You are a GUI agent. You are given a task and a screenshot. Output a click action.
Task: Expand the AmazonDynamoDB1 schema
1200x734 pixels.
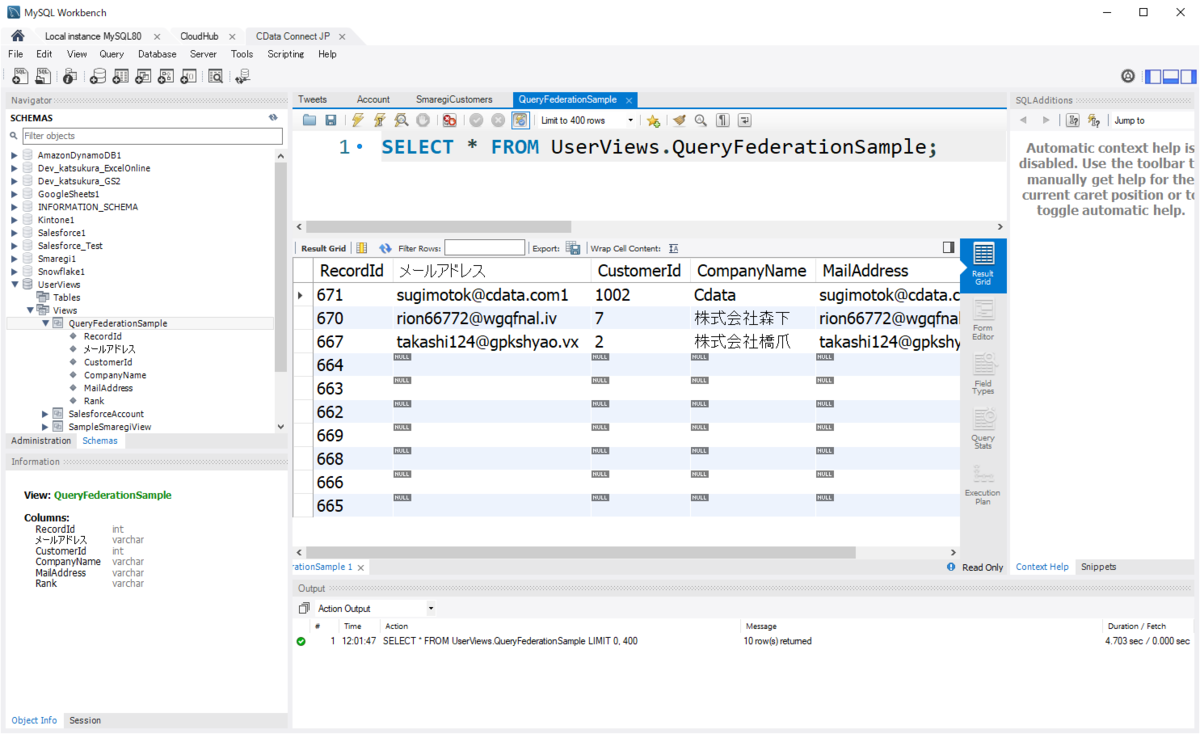coord(14,155)
